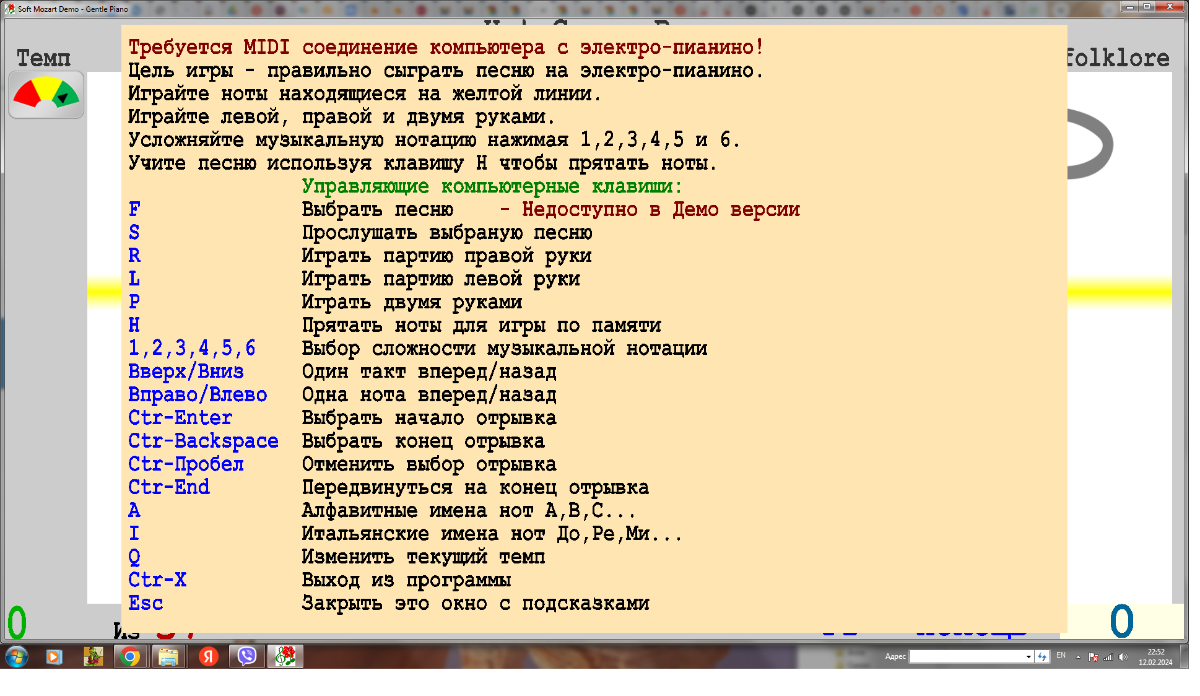The width and height of the screenshot is (1200, 696).
Task: Launch Google Chrome from the taskbar
Action: point(128,657)
